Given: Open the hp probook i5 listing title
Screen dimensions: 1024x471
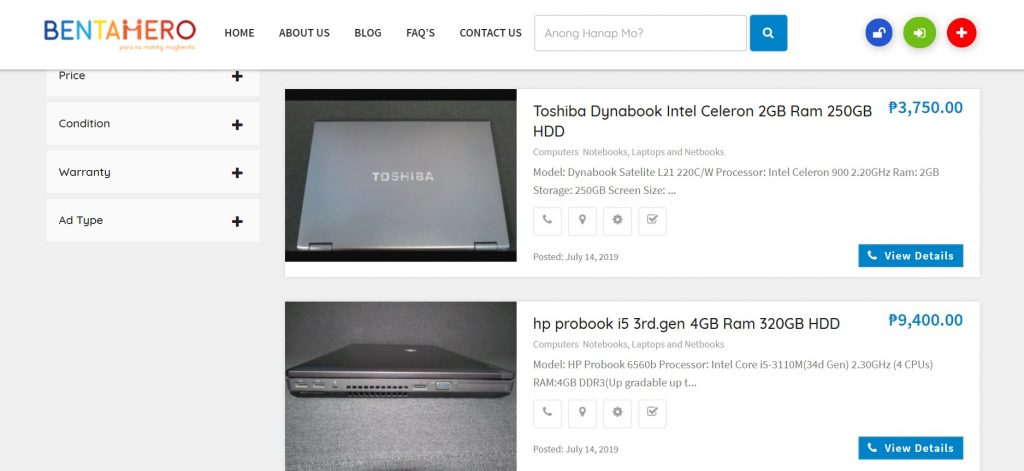Looking at the screenshot, I should [x=686, y=323].
